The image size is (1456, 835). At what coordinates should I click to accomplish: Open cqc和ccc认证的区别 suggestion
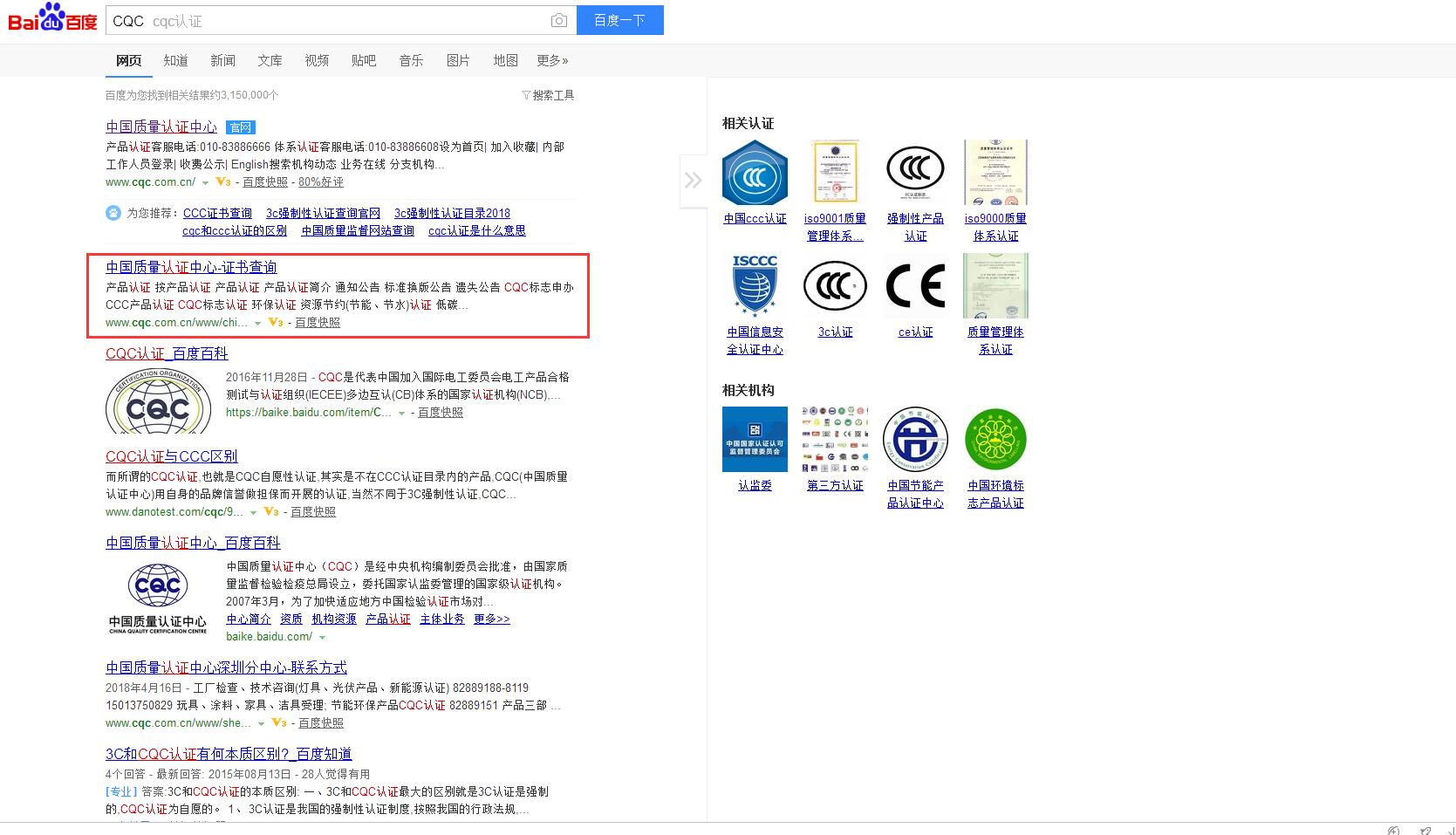point(235,230)
